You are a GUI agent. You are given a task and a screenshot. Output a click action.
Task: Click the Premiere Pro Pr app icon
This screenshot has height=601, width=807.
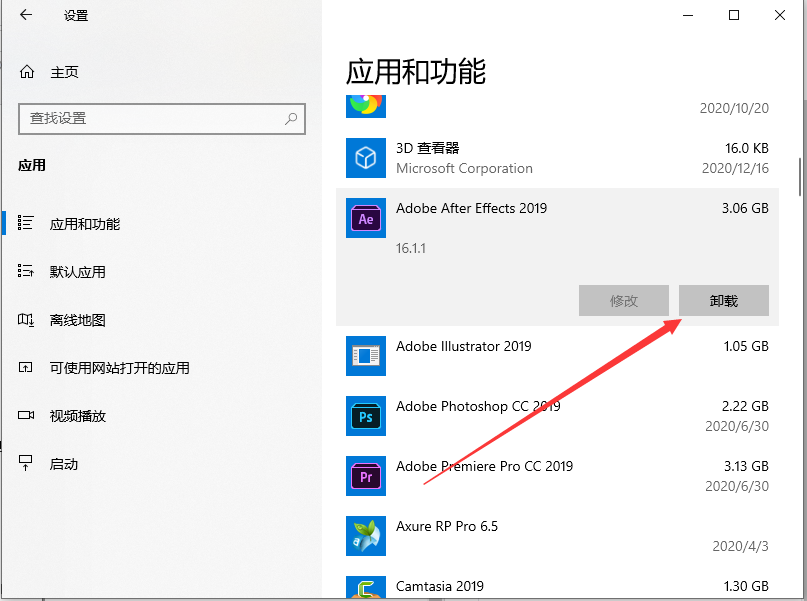click(365, 476)
